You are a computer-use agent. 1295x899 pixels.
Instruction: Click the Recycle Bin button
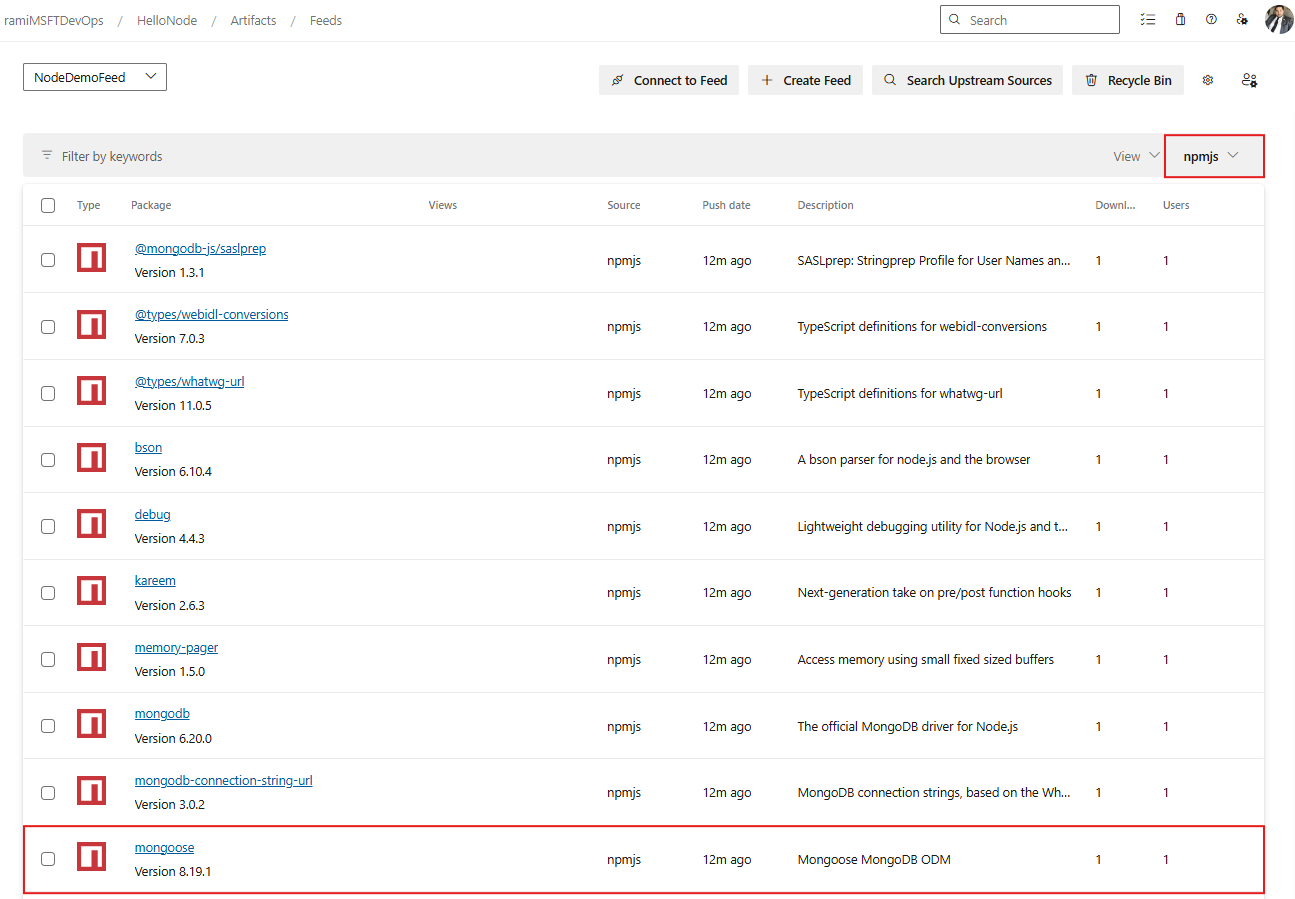pos(1128,80)
